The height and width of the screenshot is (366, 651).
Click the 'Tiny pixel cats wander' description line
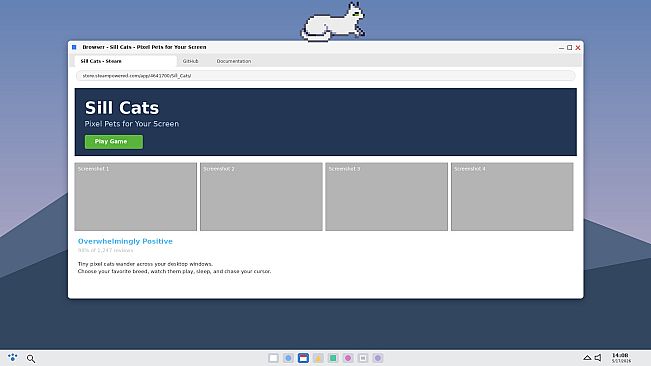pos(145,264)
